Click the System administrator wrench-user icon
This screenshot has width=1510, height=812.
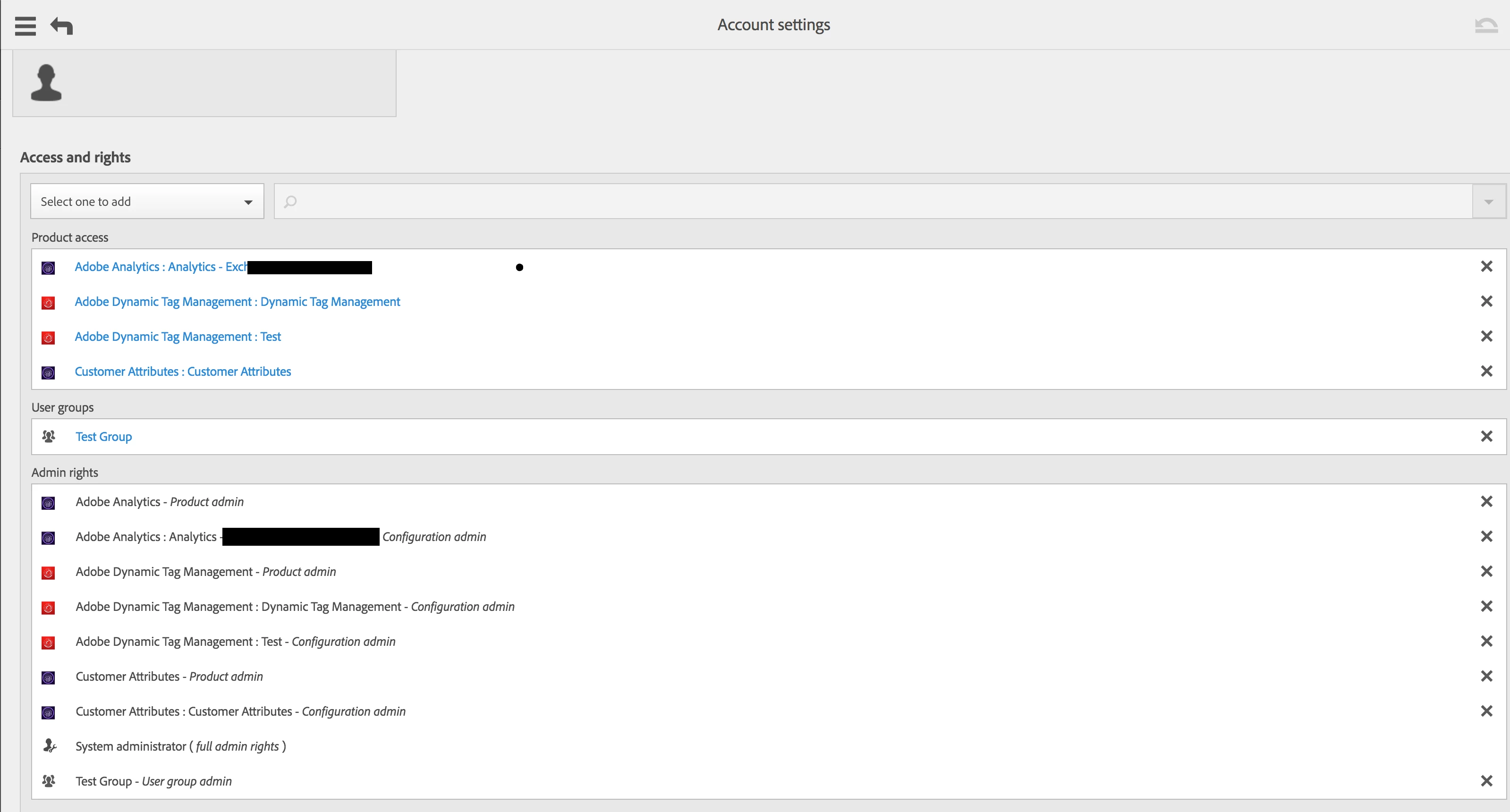point(50,746)
